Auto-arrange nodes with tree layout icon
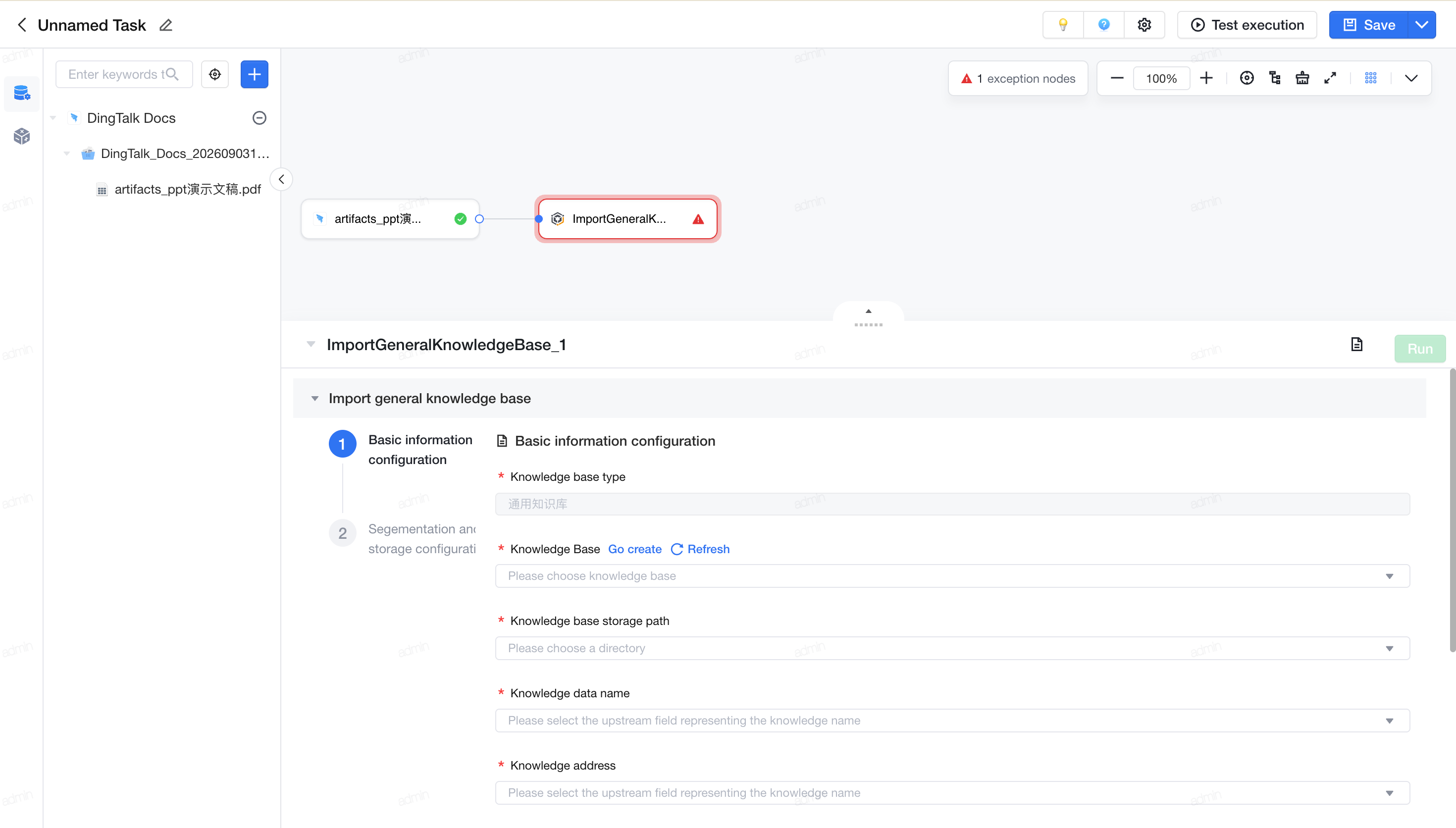Image resolution: width=1456 pixels, height=828 pixels. (x=1275, y=78)
